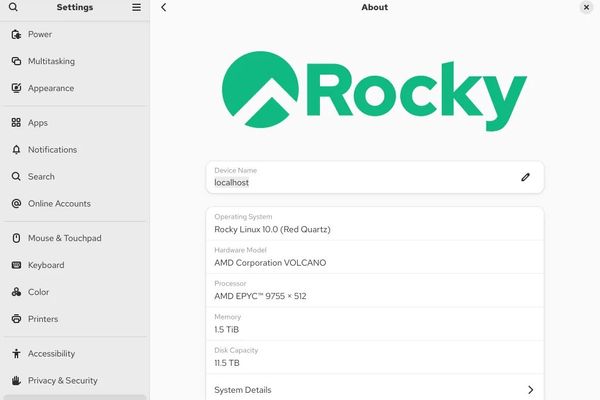Image resolution: width=600 pixels, height=400 pixels.
Task: Open the Settings search icon
Action: point(13,7)
